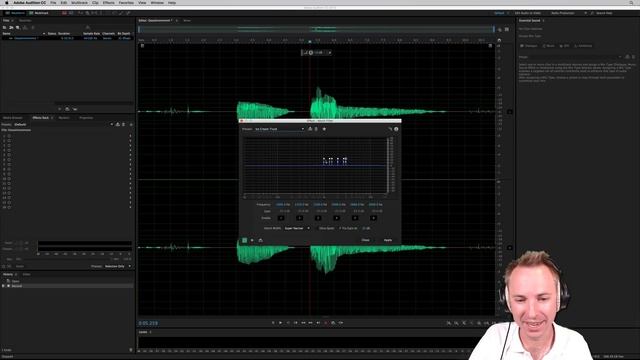The width and height of the screenshot is (640, 360).
Task: Click the Import File icon in Files panel
Action: pos(11,27)
